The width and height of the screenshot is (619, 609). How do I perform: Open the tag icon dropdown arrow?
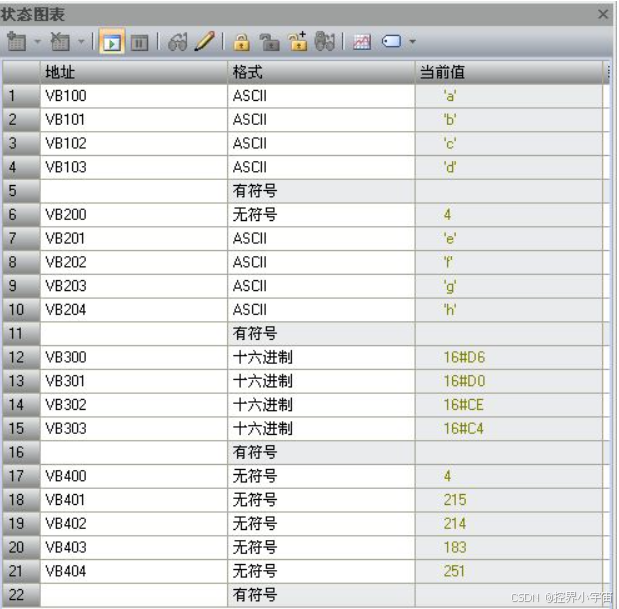click(x=412, y=41)
